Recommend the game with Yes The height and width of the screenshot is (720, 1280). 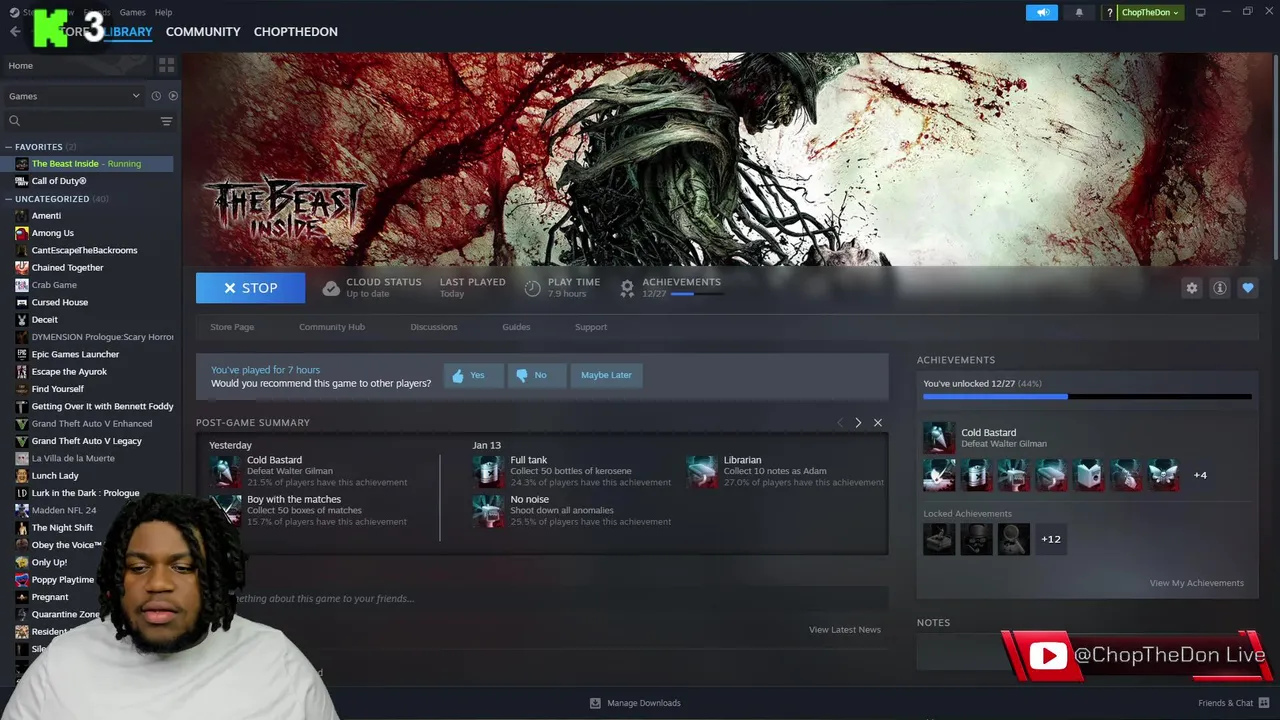[x=473, y=375]
